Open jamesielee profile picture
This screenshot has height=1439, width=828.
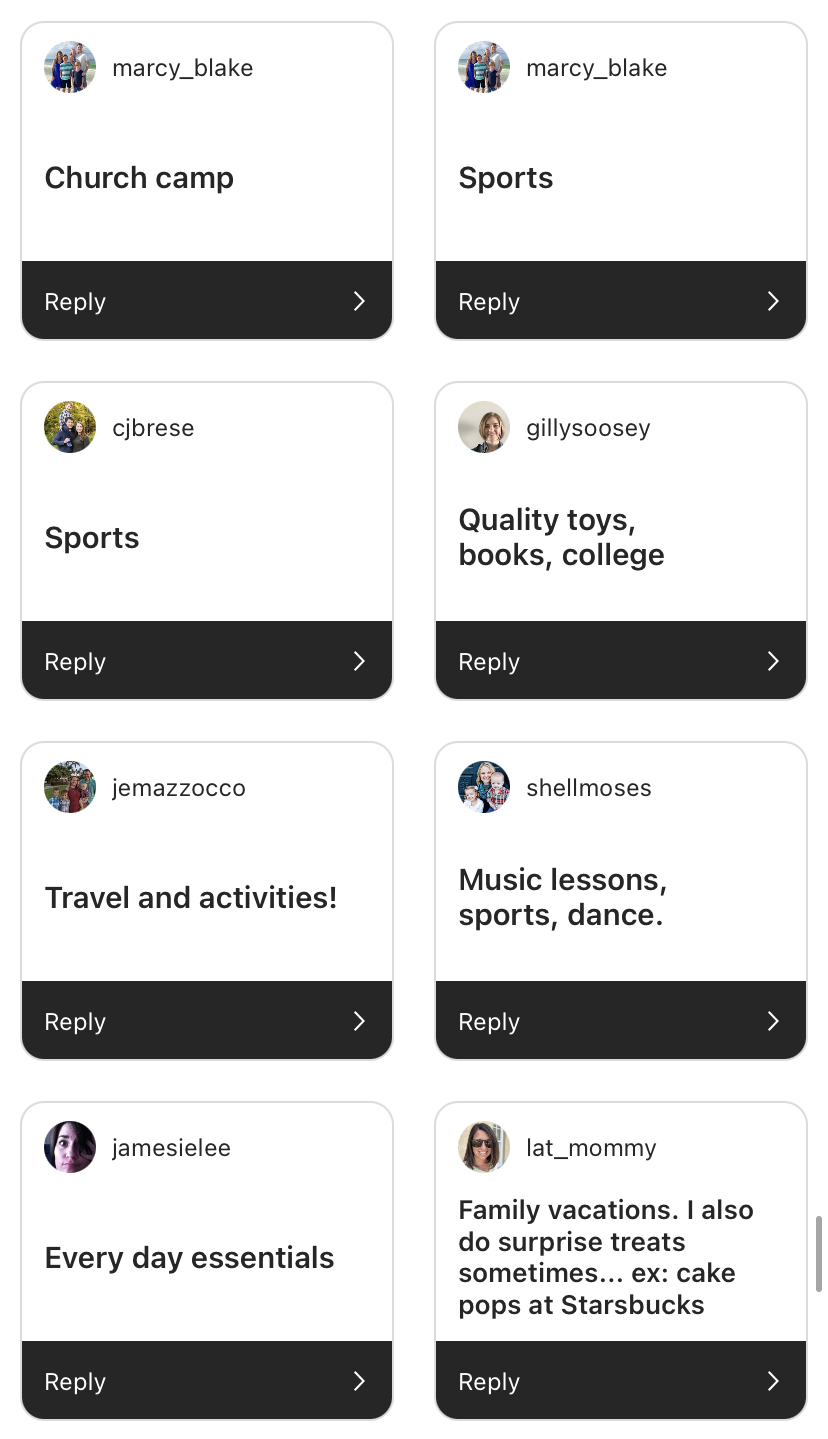(70, 1147)
